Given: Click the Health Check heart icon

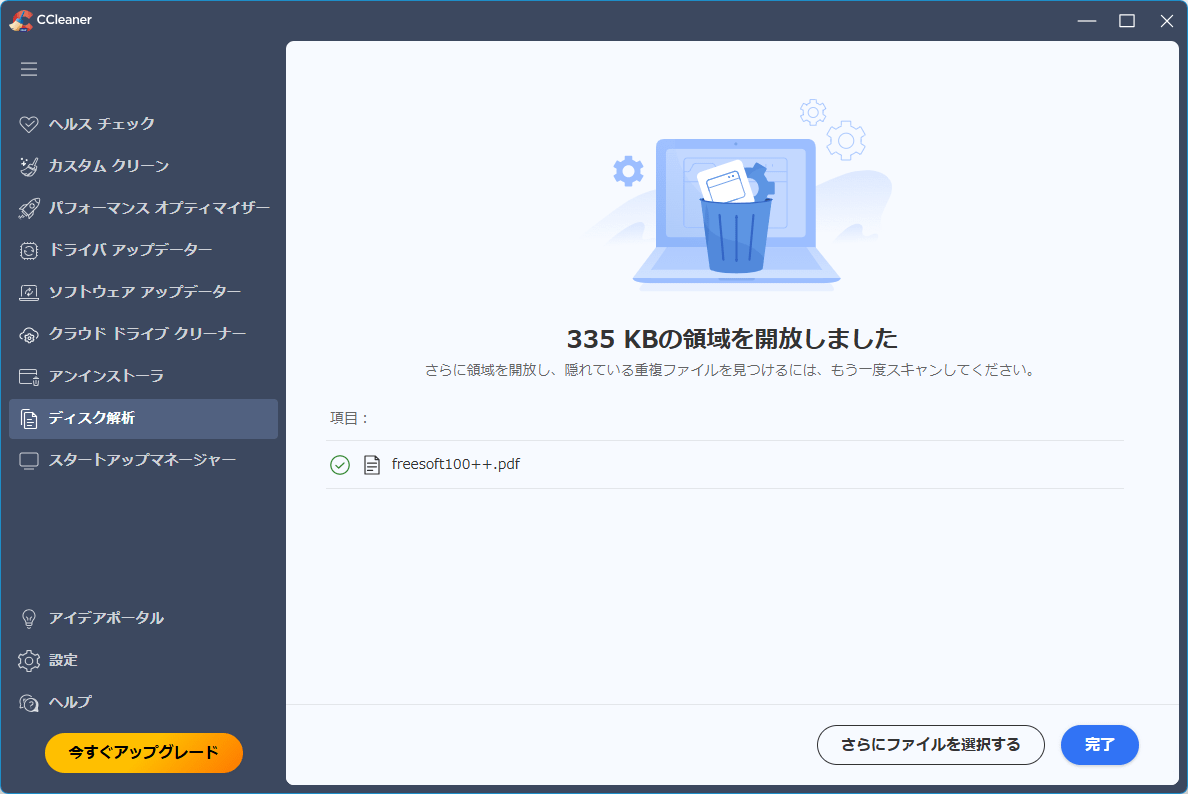Looking at the screenshot, I should (x=29, y=125).
